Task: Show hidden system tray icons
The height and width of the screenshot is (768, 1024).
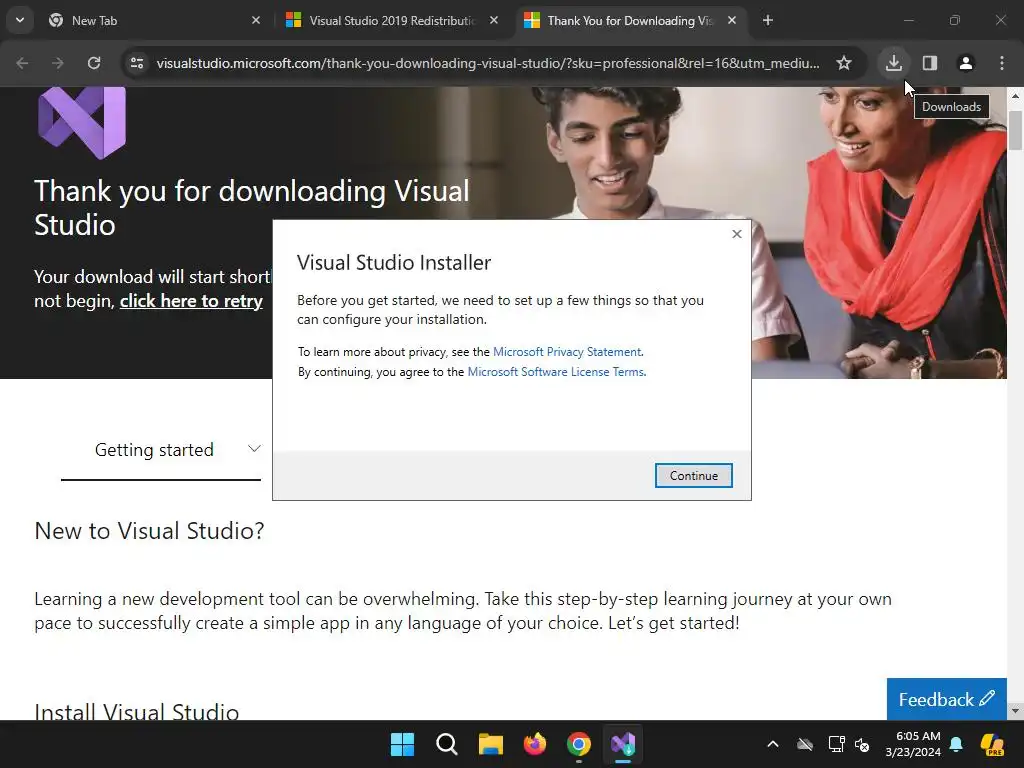Action: [773, 744]
